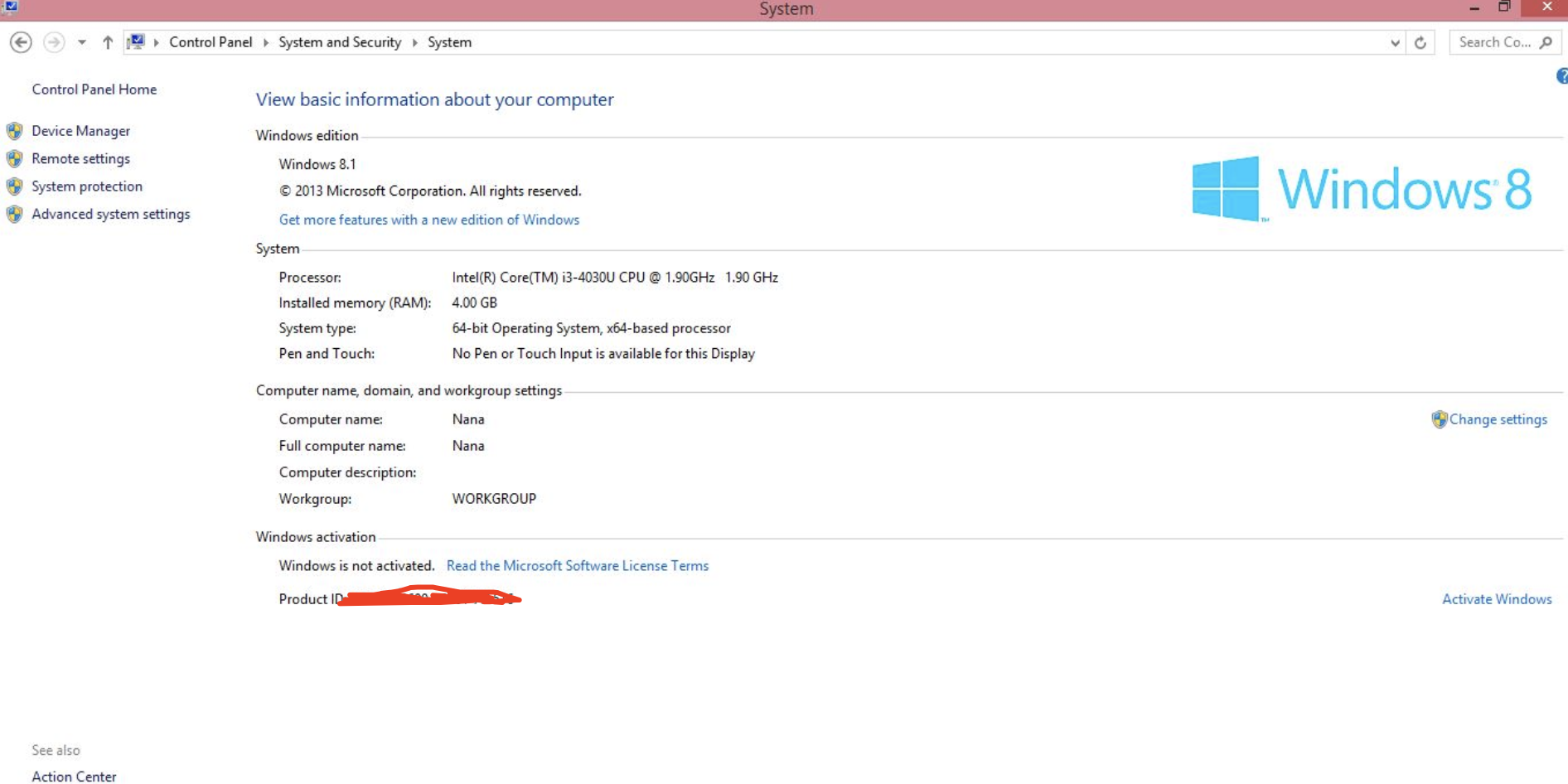Viewport: 1568px width, 784px height.
Task: Click the shield icon next to Change settings
Action: [x=1439, y=419]
